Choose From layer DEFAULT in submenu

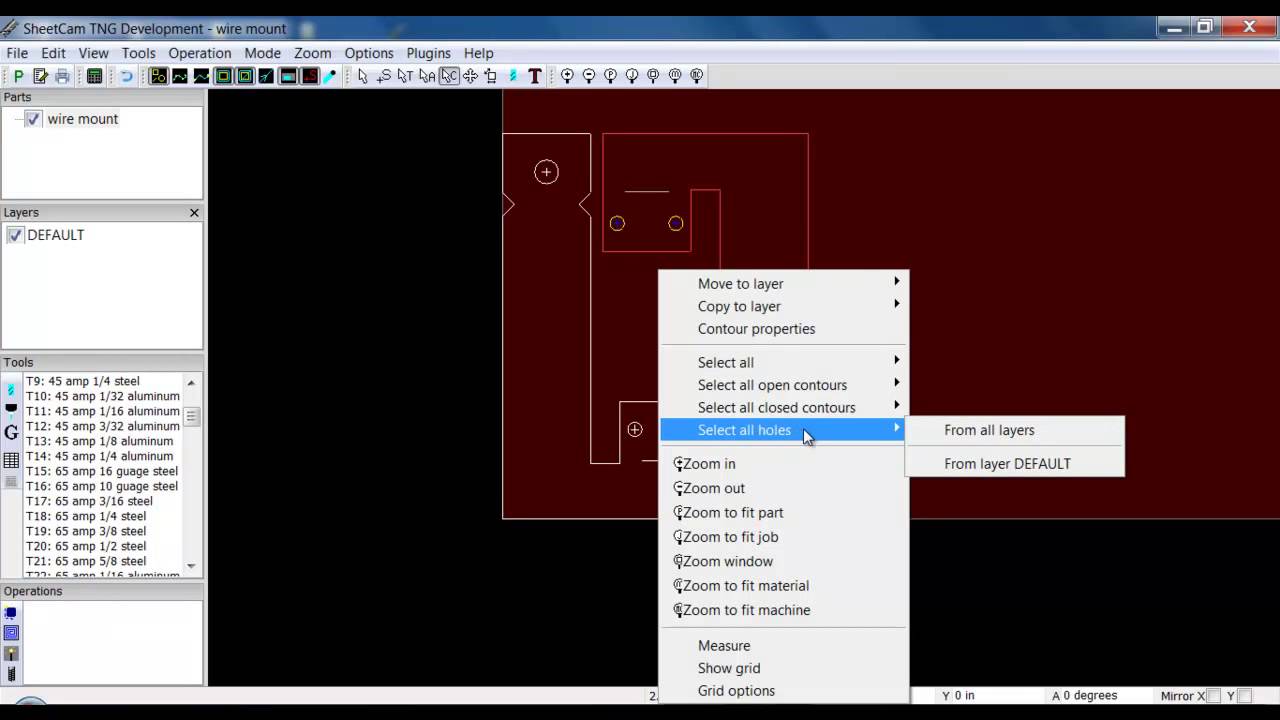click(x=1015, y=464)
